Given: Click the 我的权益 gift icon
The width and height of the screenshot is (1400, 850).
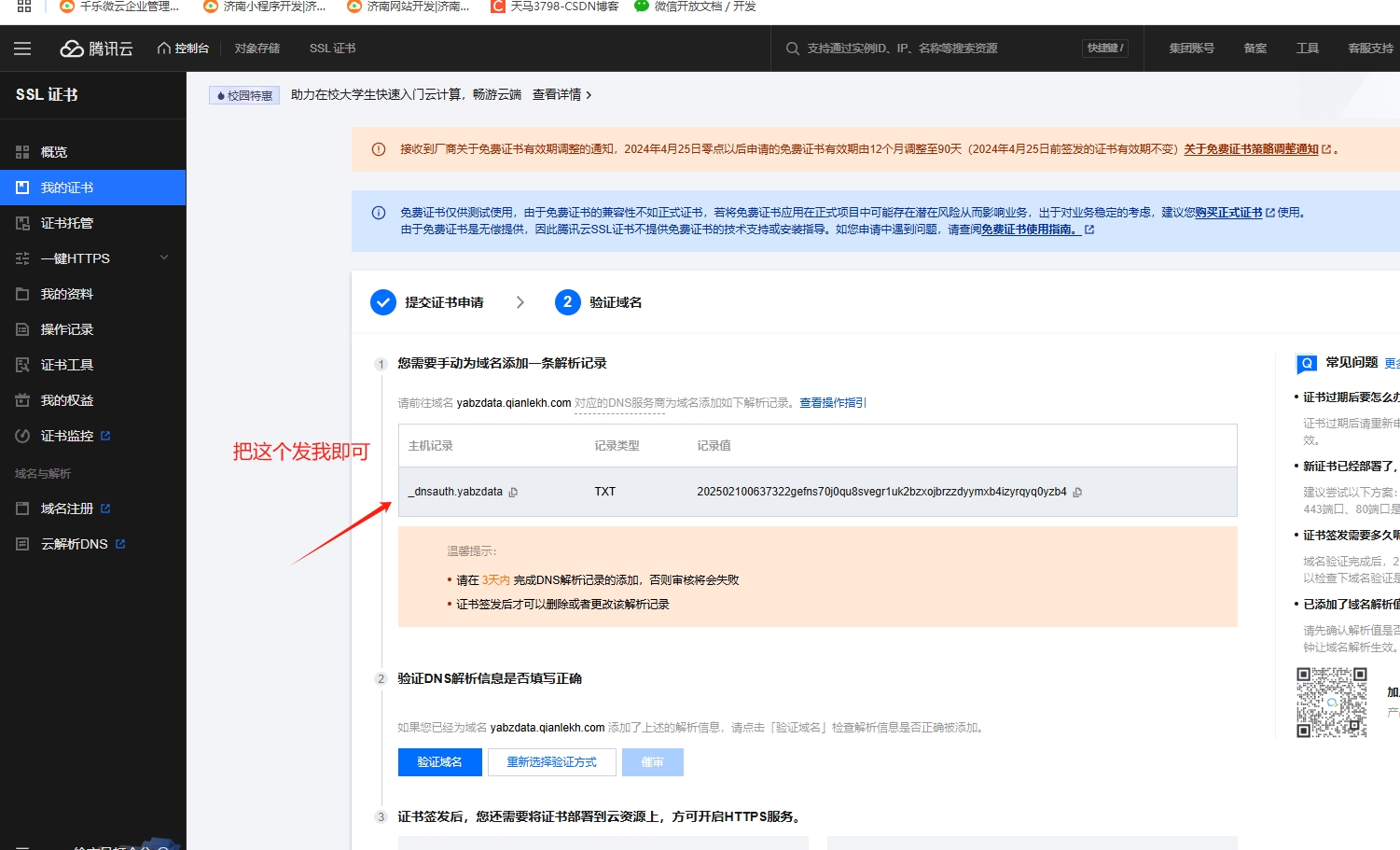Looking at the screenshot, I should pyautogui.click(x=22, y=400).
